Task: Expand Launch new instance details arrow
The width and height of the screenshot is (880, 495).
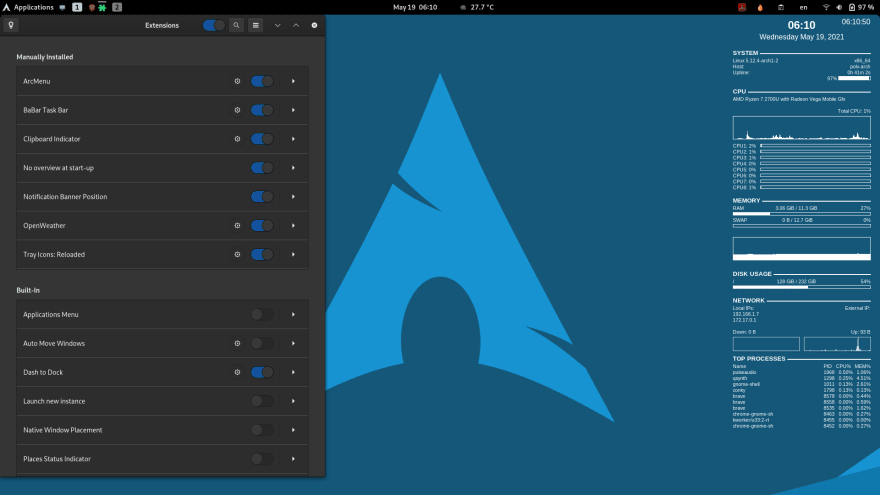Action: coord(293,401)
